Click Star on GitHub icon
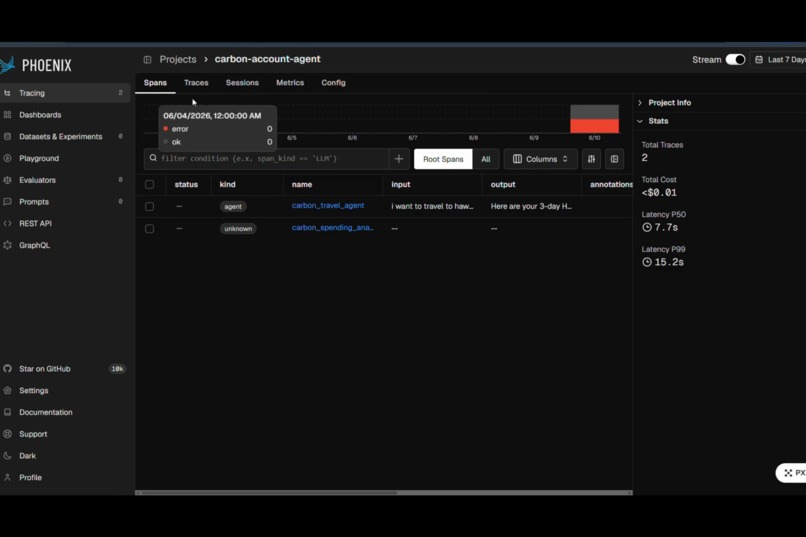Screen dimensions: 806x537 [7, 368]
